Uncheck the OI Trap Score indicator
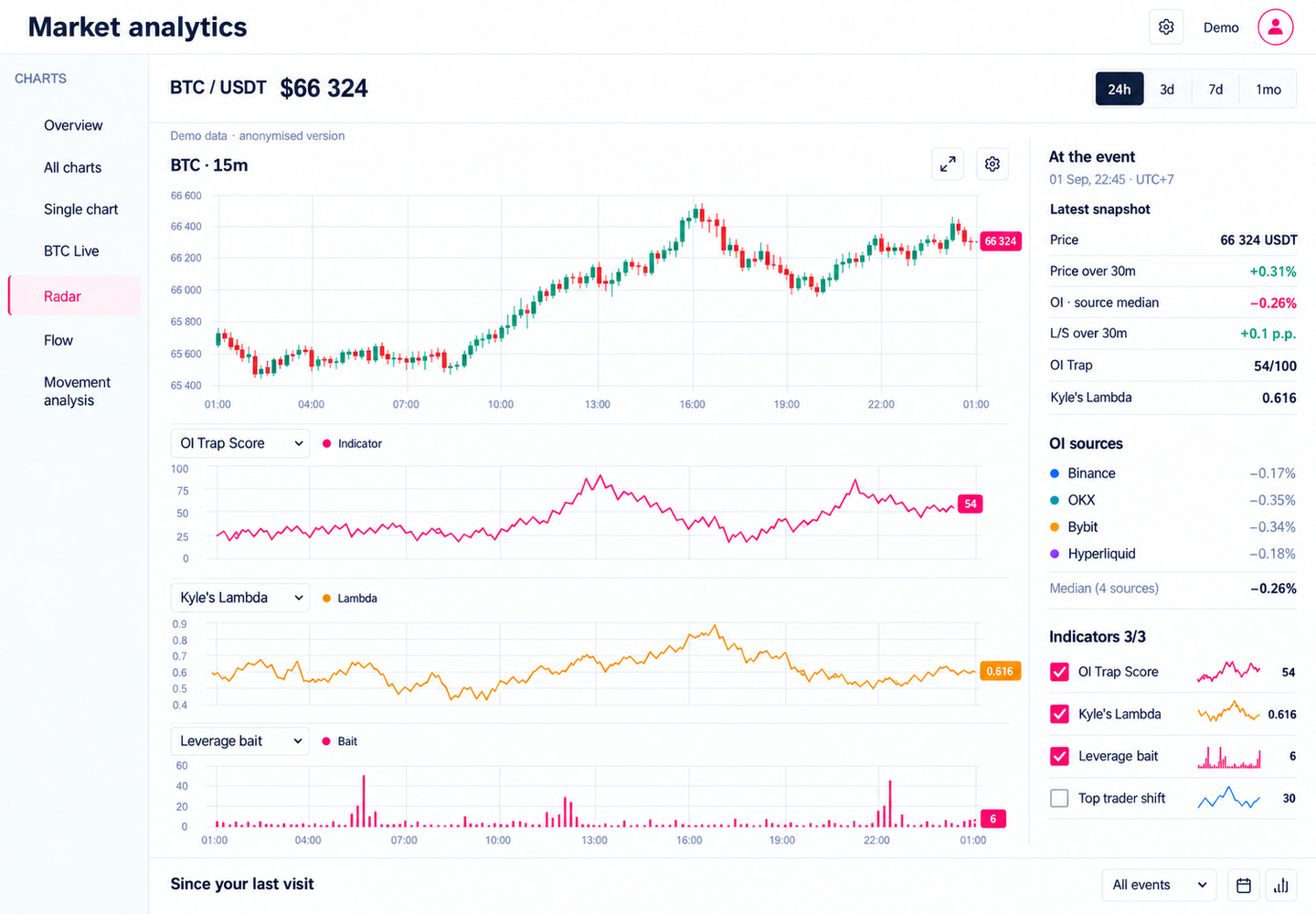This screenshot has height=914, width=1316. 1059,672
